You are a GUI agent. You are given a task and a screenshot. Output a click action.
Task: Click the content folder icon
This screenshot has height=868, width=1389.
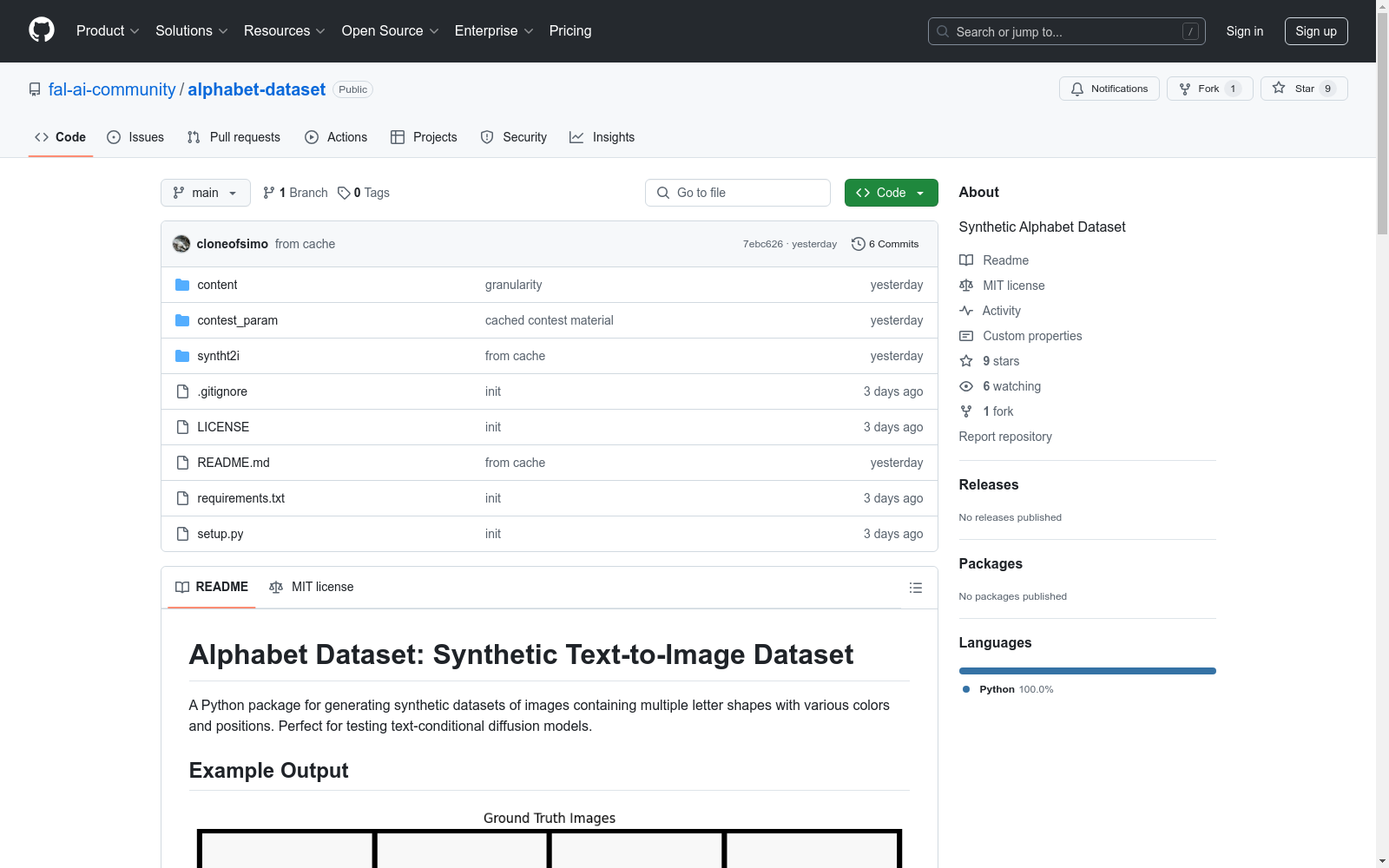click(x=182, y=285)
